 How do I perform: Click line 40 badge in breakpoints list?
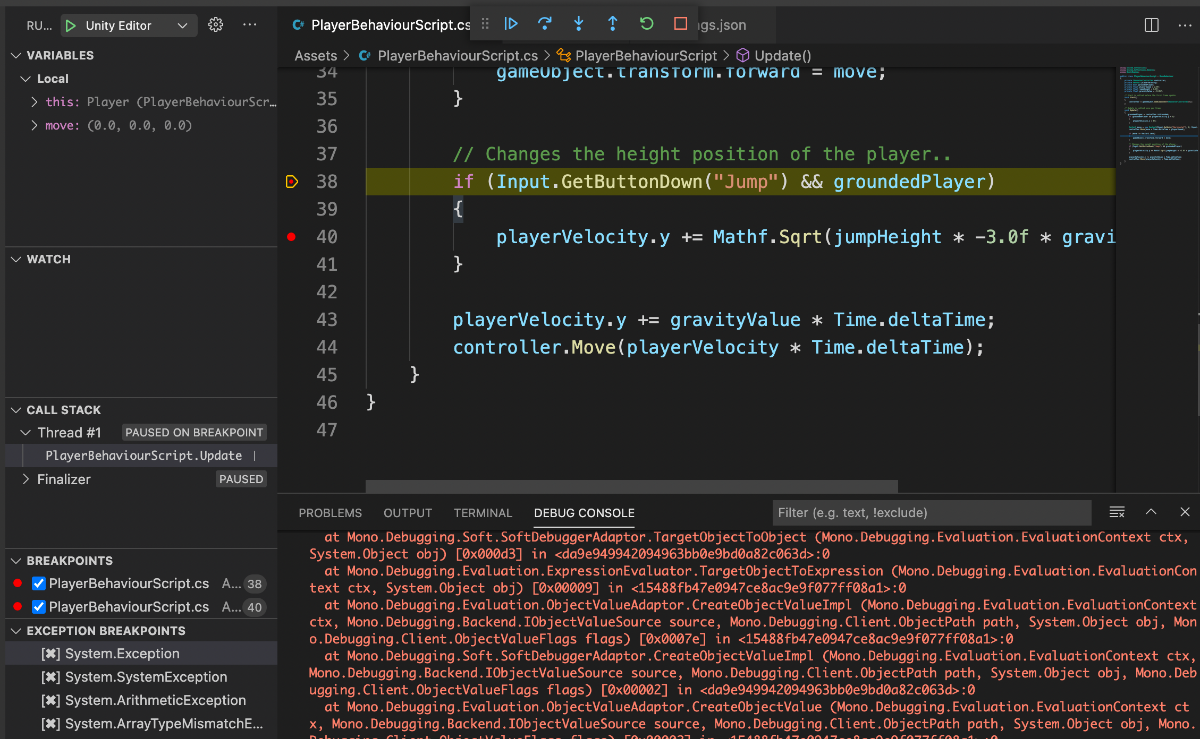[255, 607]
